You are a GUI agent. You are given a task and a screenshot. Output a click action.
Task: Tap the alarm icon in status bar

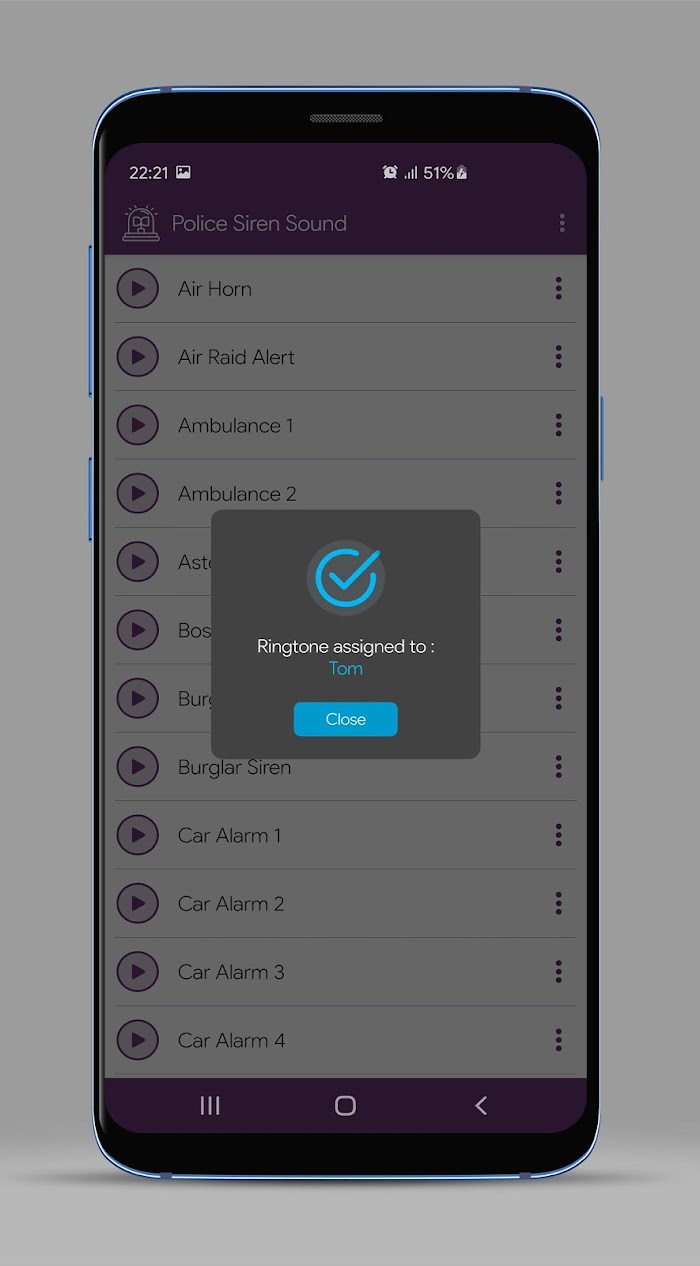(390, 172)
